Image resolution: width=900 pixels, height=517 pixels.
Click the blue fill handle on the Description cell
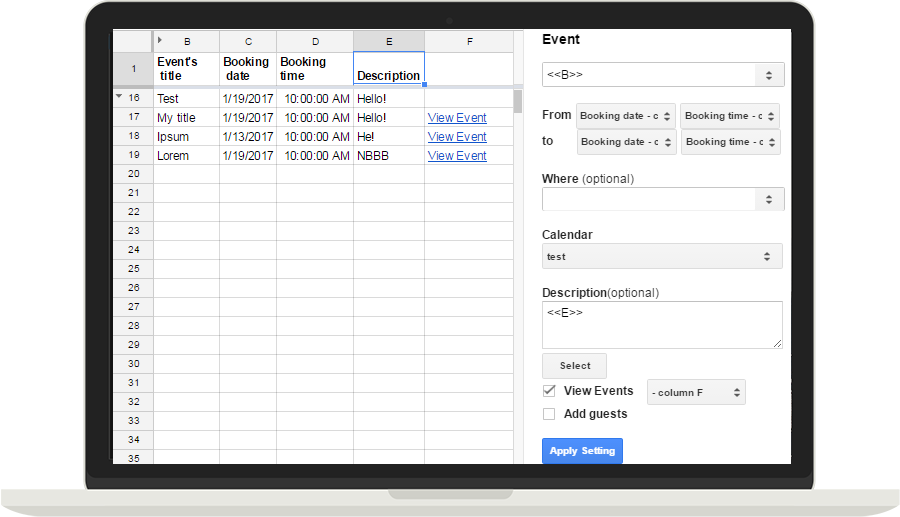point(424,84)
